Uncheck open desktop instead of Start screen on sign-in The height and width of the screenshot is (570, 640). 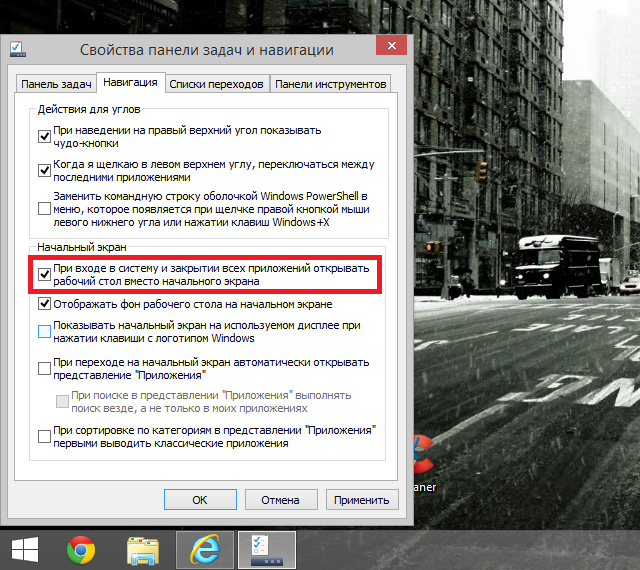coord(44,273)
